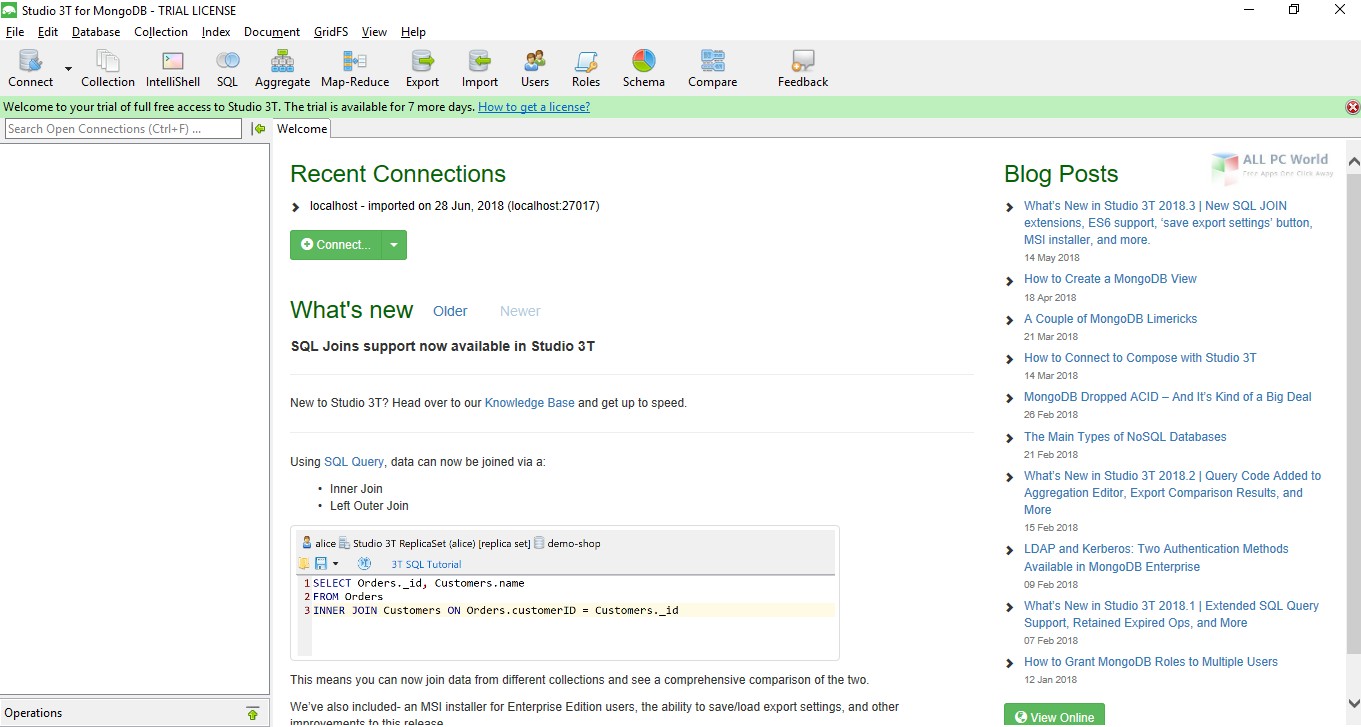
Task: Open 'What's New in Studio 3T 2018.2' post
Action: click(x=1172, y=493)
